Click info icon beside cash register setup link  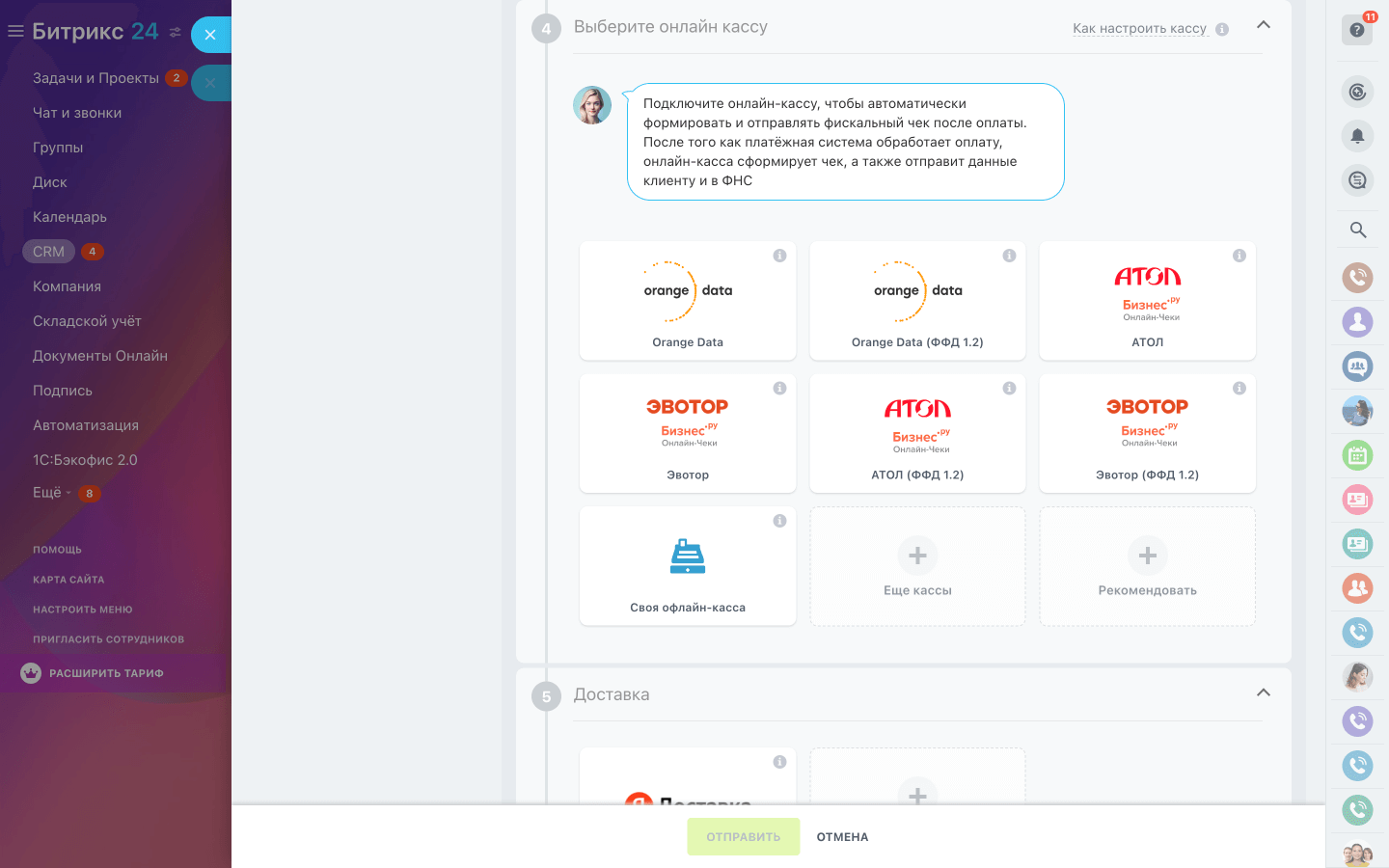(1222, 29)
